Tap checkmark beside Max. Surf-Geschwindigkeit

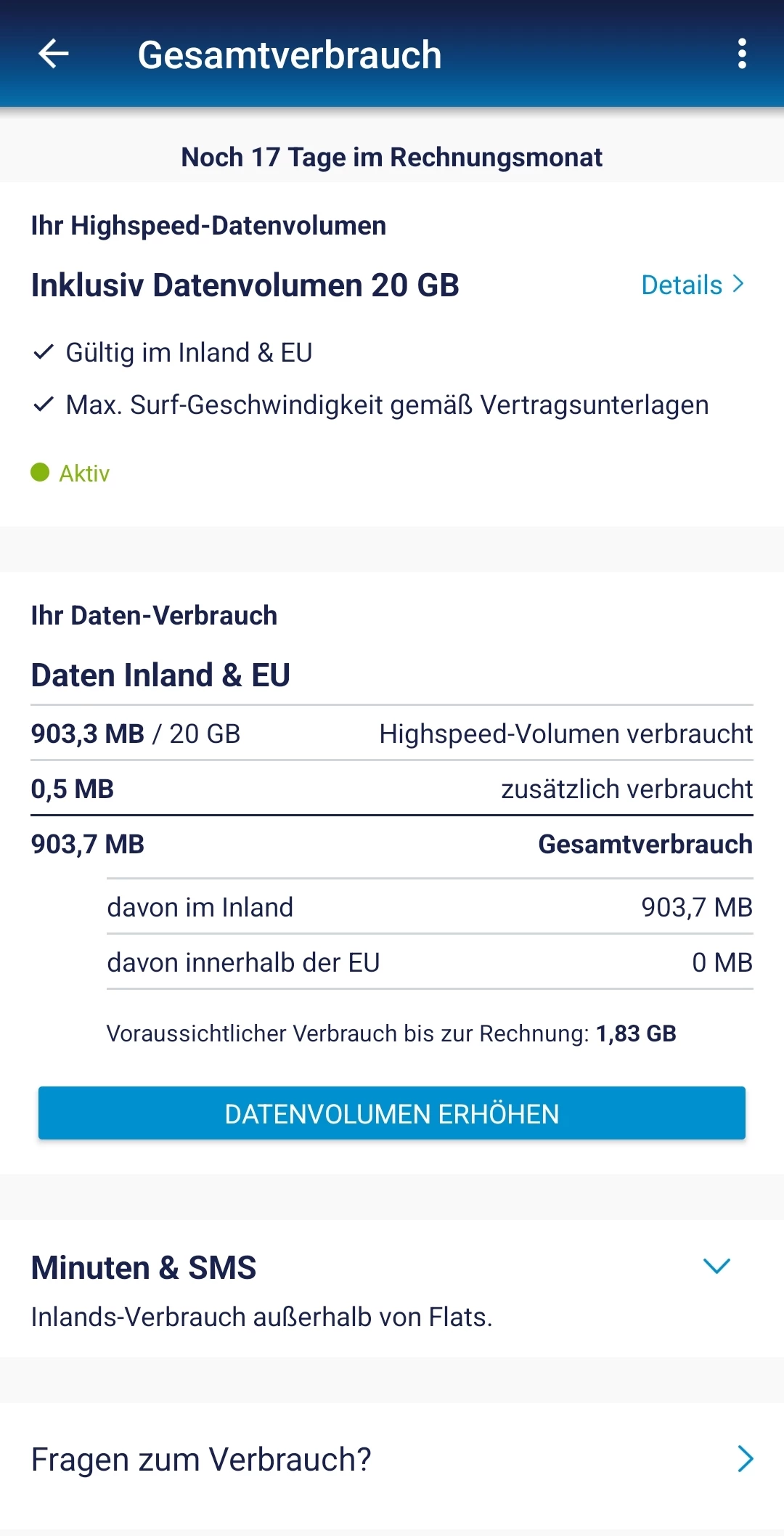point(44,405)
